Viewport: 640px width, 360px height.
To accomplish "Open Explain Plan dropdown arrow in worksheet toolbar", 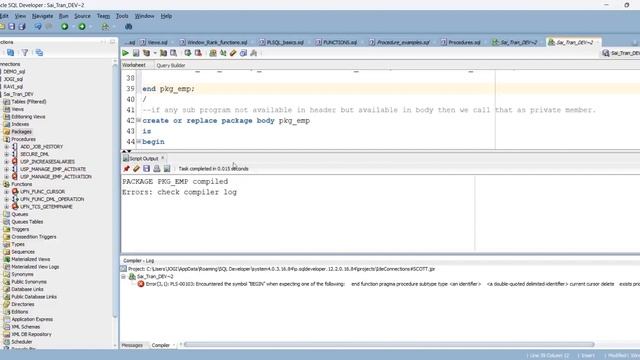I will point(155,53).
